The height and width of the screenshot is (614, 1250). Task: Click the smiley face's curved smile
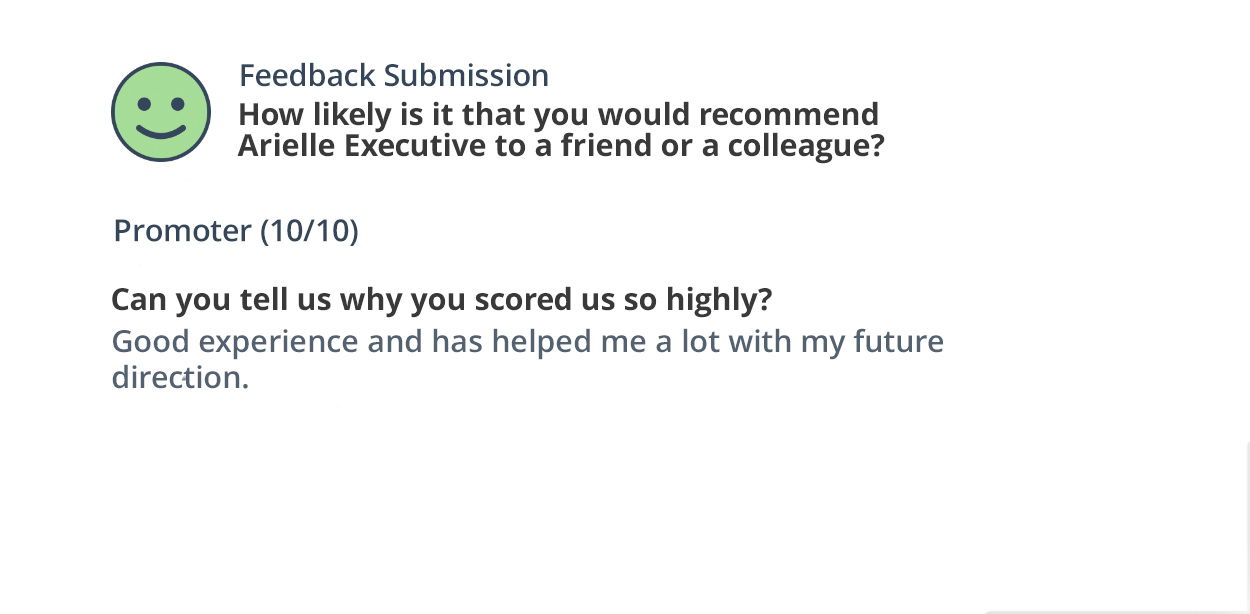tap(161, 131)
